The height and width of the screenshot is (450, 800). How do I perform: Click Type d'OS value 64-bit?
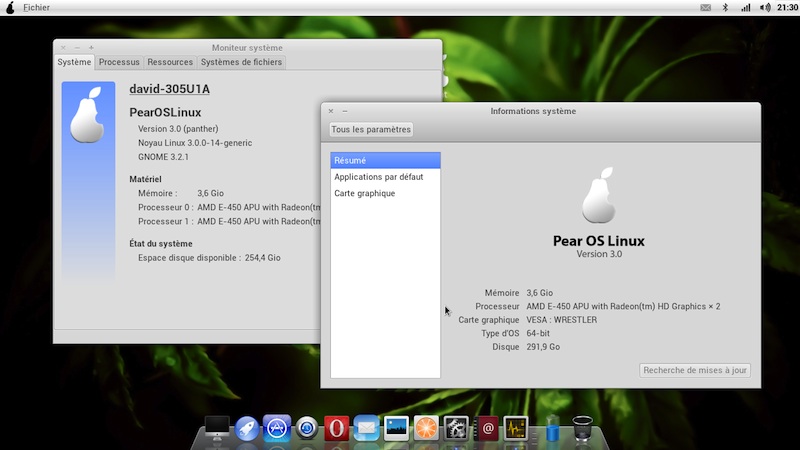pyautogui.click(x=538, y=334)
